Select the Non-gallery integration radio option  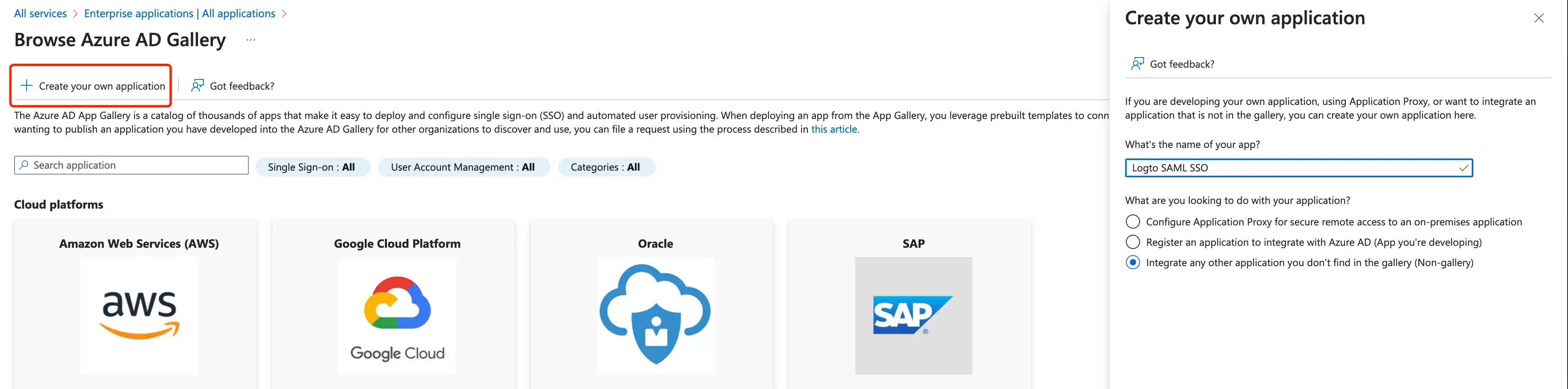coord(1133,262)
